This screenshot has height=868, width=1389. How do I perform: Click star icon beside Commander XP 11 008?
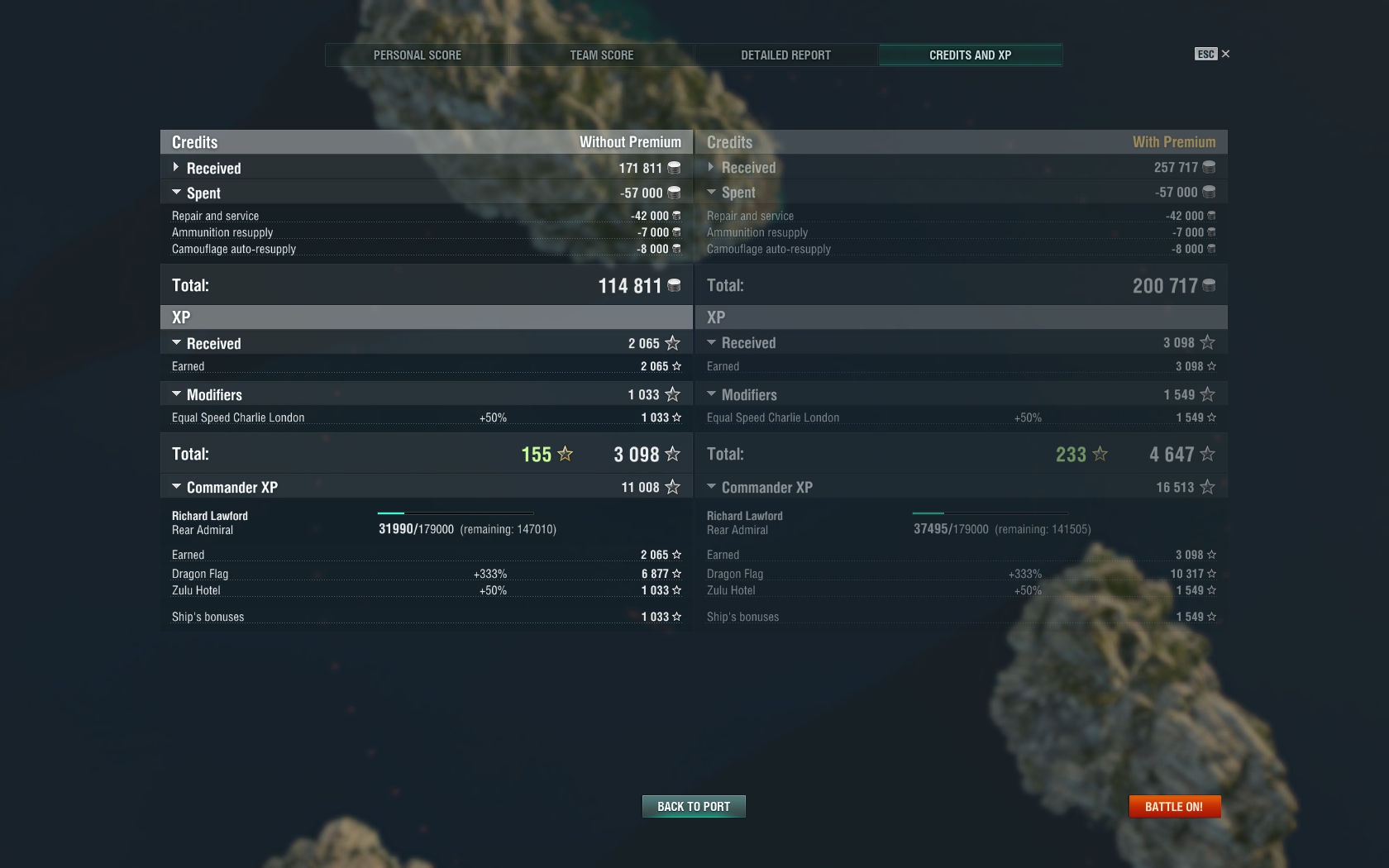[672, 487]
